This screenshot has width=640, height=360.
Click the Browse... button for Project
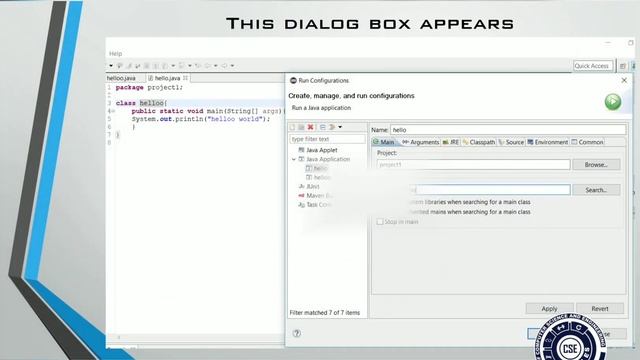tap(596, 164)
